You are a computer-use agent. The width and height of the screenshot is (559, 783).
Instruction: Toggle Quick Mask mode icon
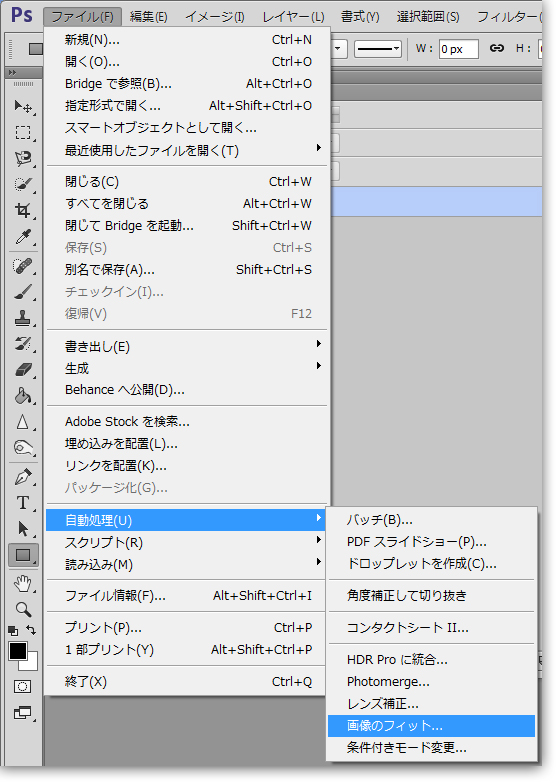pyautogui.click(x=22, y=687)
